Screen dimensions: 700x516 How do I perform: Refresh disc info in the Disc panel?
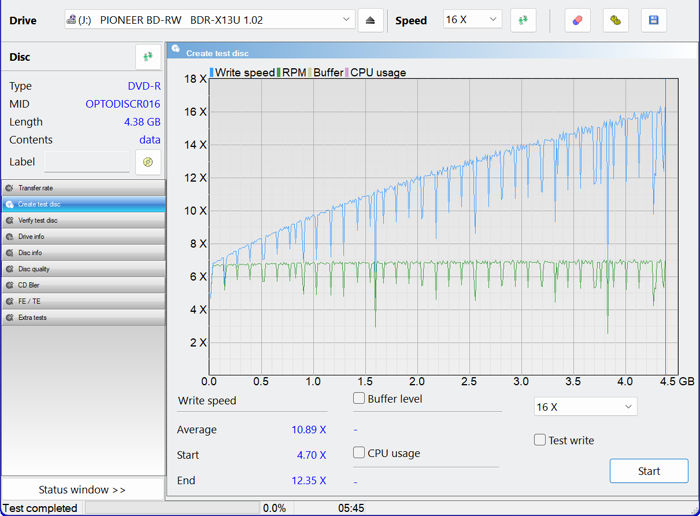point(148,57)
